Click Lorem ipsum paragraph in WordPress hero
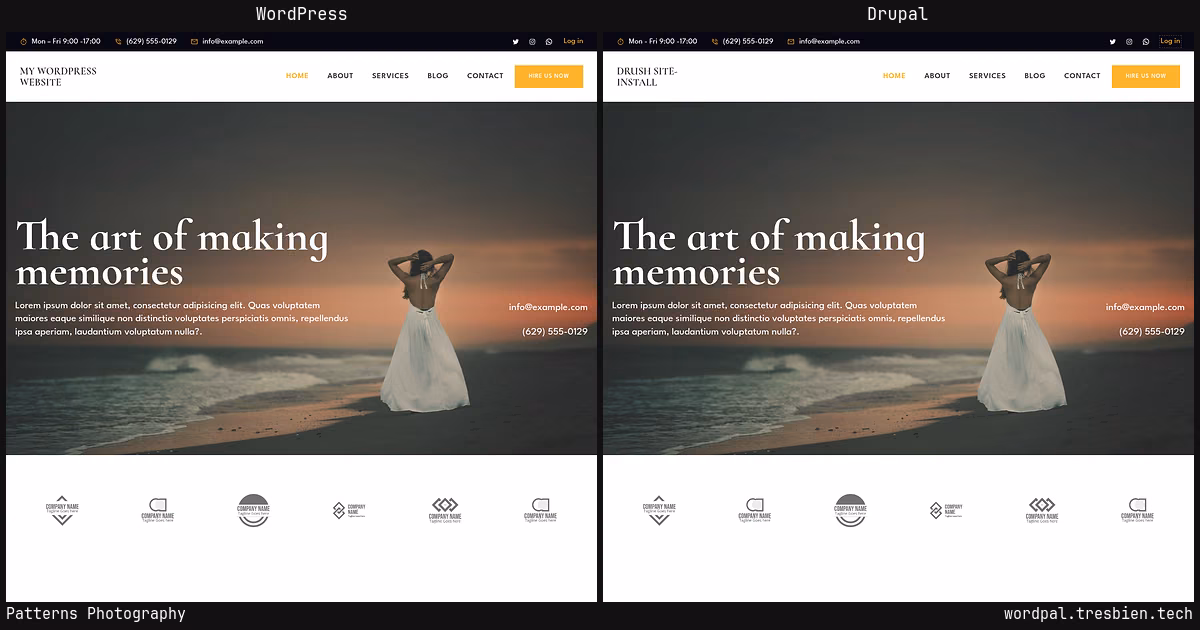The image size is (1200, 630). click(182, 318)
